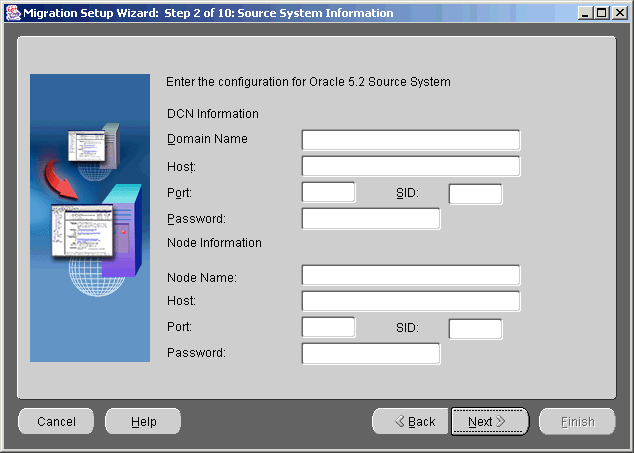Screen dimensions: 634x453
Task: Click the Node SID field
Action: click(476, 329)
